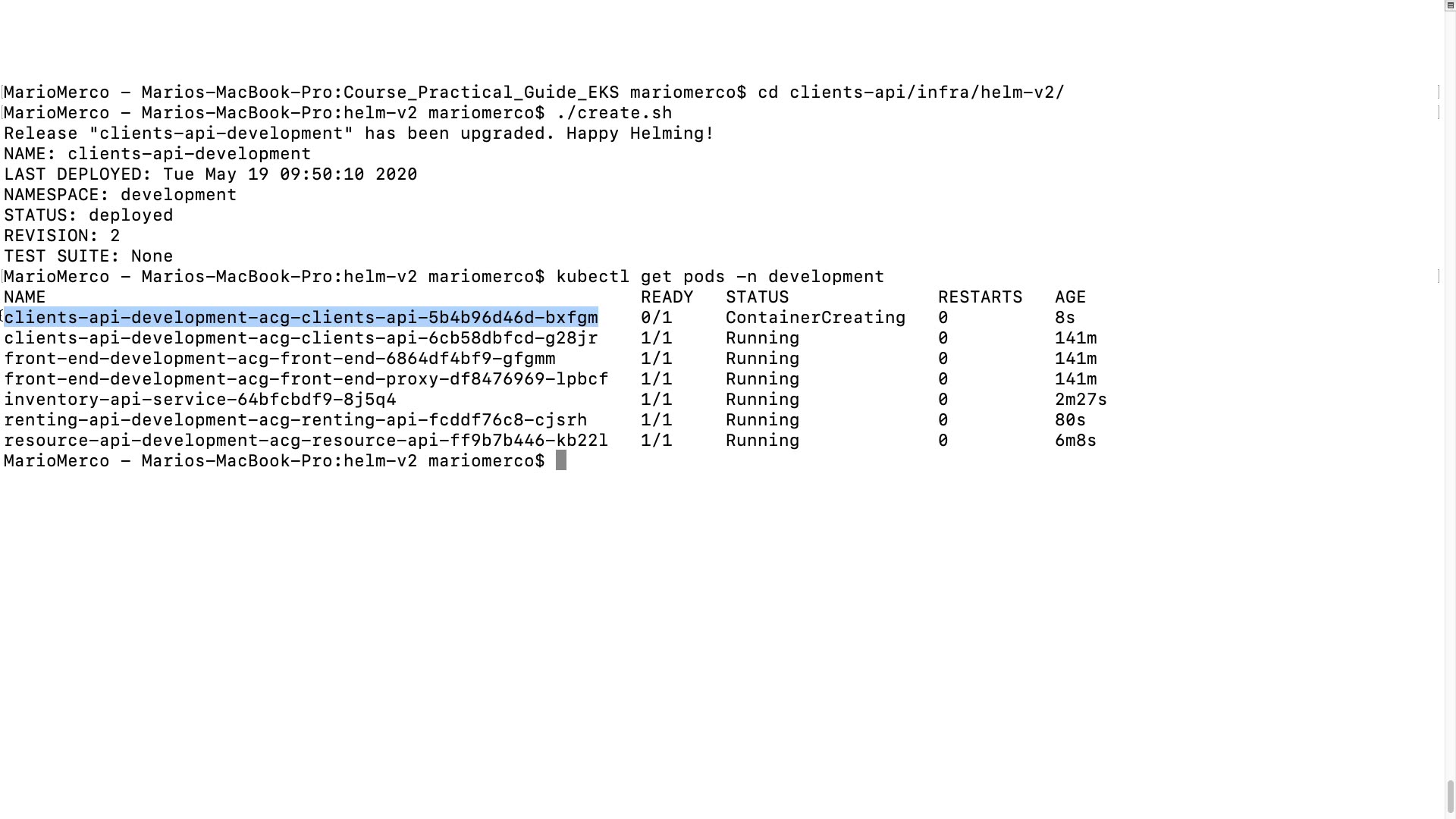Place cursor at the final shell prompt
This screenshot has width=1456, height=819.
tap(561, 461)
